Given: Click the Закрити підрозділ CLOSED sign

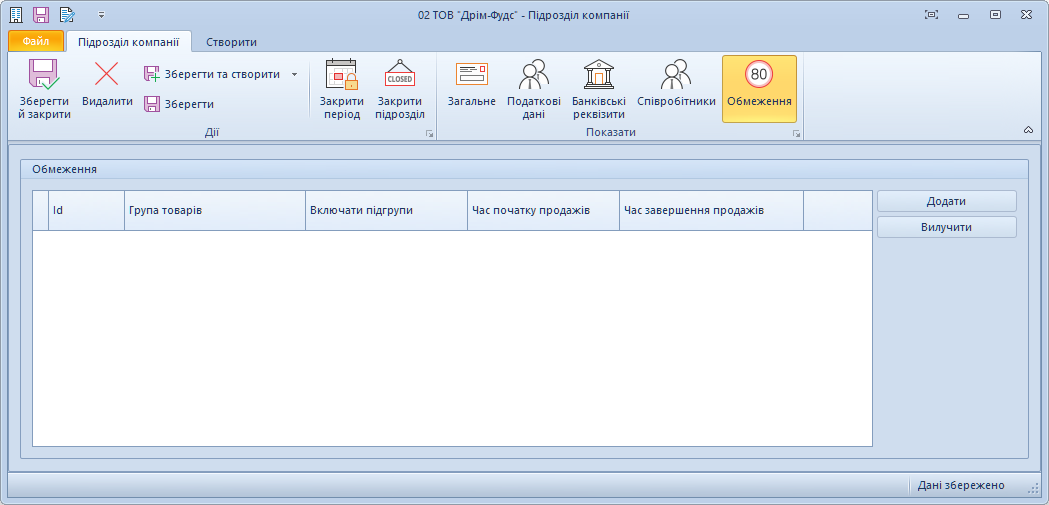Looking at the screenshot, I should pyautogui.click(x=400, y=76).
